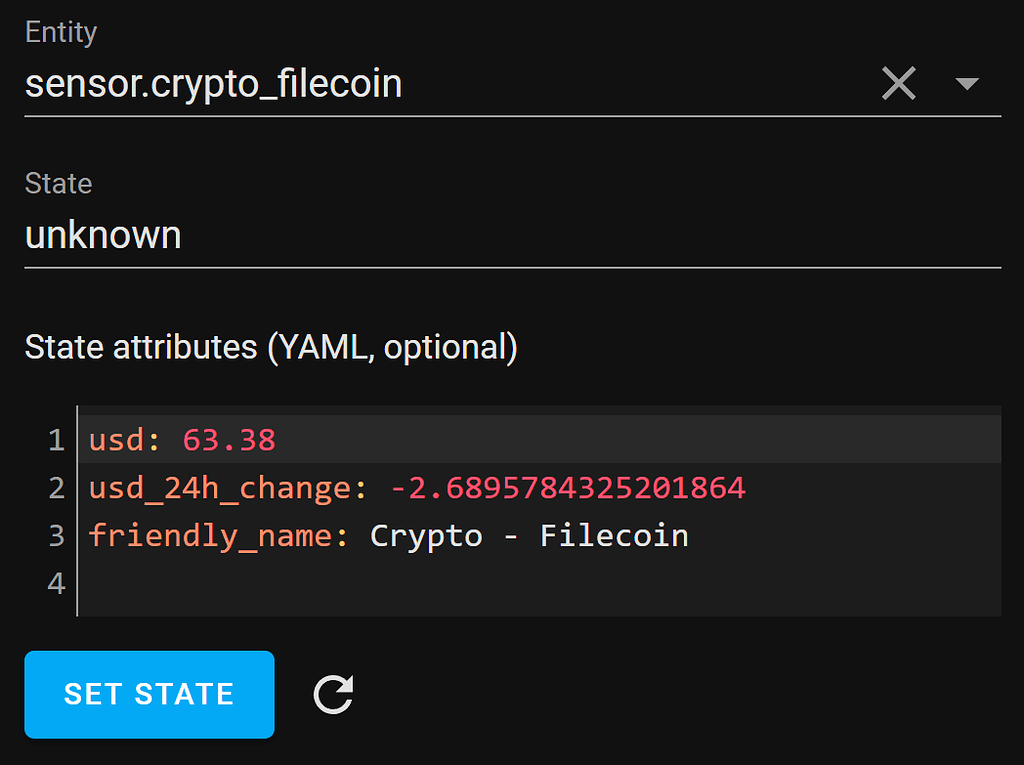Place cursor on the usd_24h_change value
Image resolution: width=1024 pixels, height=765 pixels.
tap(567, 488)
